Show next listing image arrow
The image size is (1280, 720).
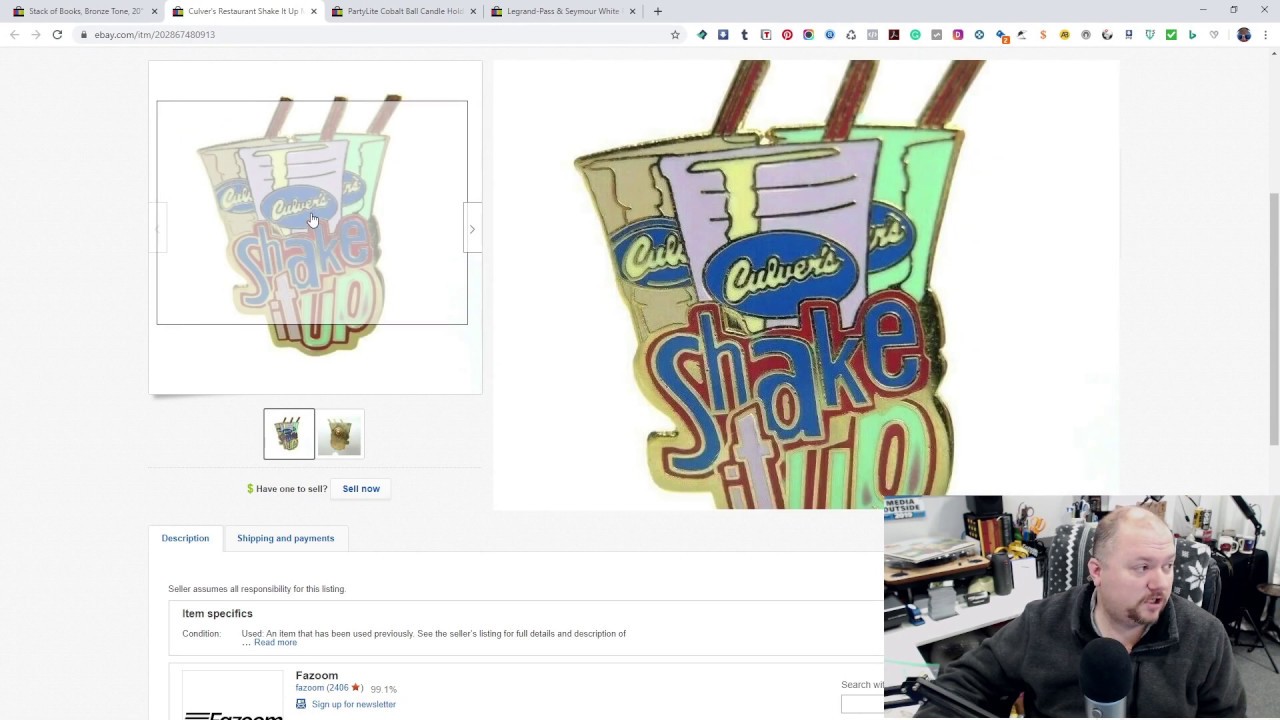(472, 229)
